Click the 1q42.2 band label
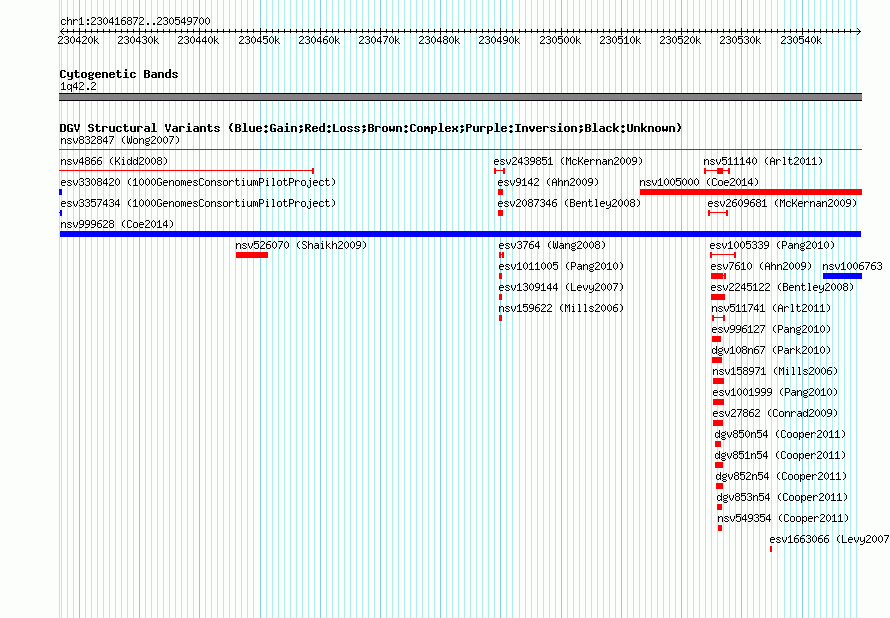This screenshot has width=890, height=618. click(78, 86)
